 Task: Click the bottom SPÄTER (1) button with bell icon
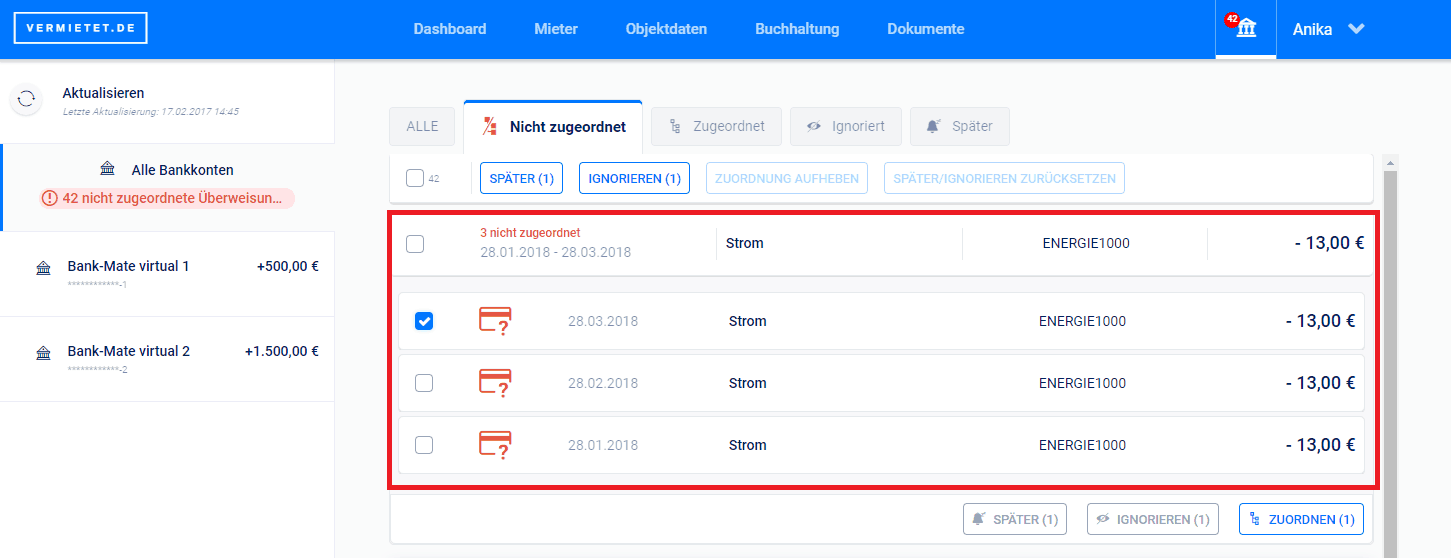(1015, 520)
